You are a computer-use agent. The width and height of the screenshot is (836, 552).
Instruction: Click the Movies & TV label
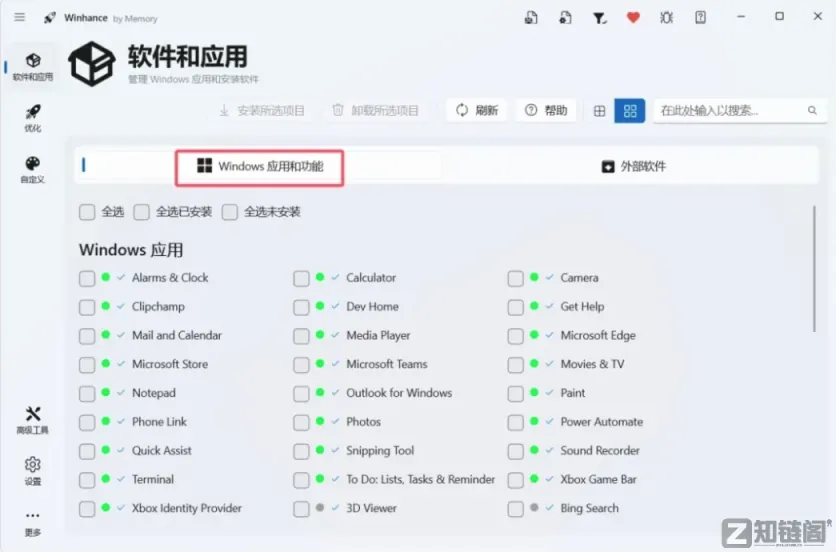592,364
